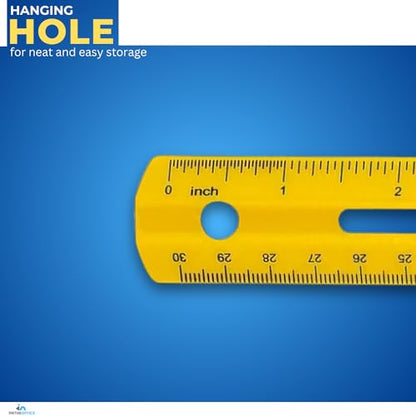The width and height of the screenshot is (416, 416).
Task: Click the upside-down "26" centimeter number
Action: [x=360, y=259]
